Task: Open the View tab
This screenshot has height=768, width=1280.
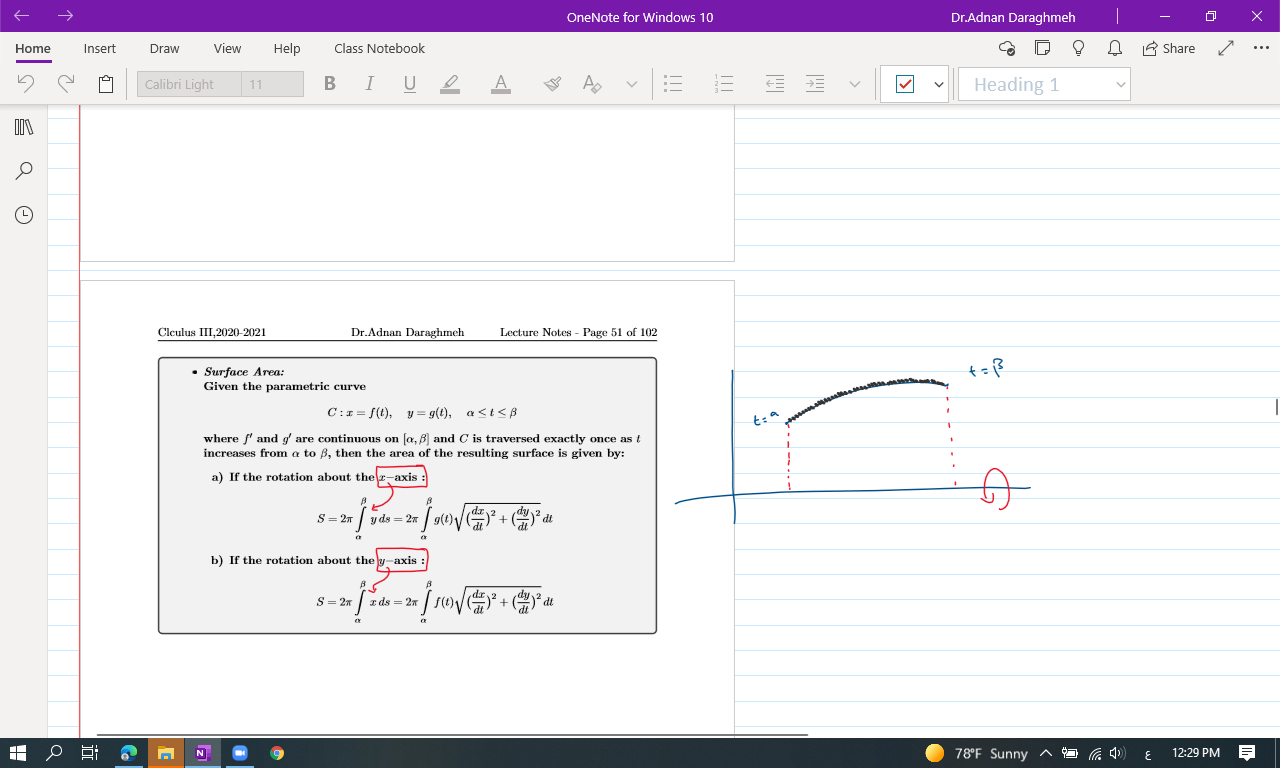Action: 227,48
